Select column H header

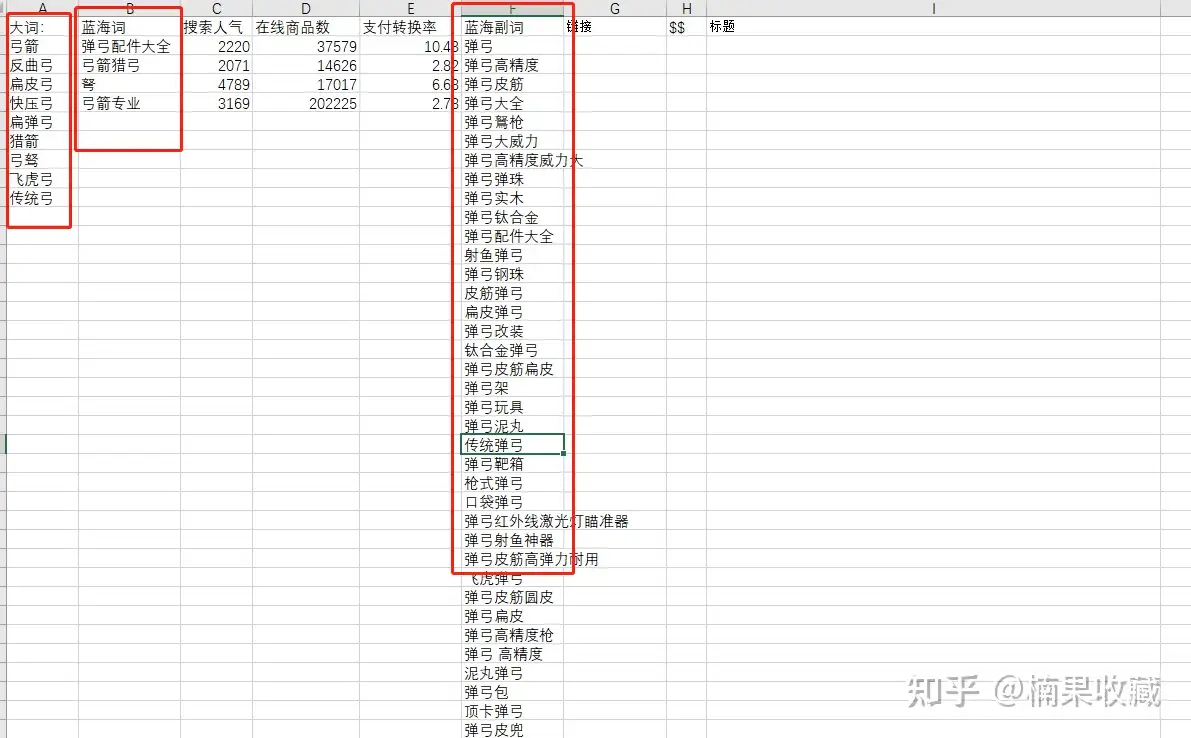(687, 8)
